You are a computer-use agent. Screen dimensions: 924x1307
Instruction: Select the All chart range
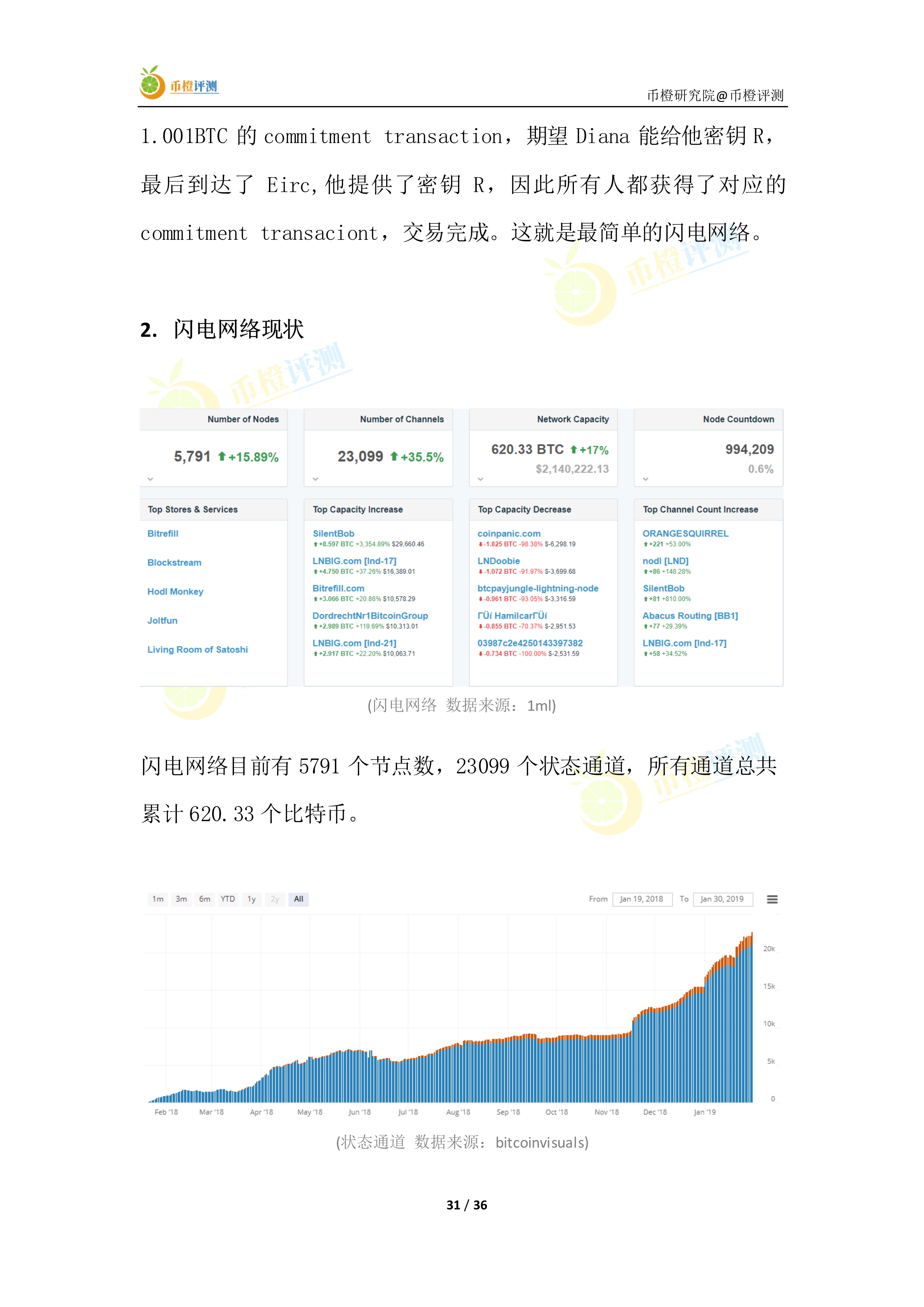pyautogui.click(x=298, y=899)
